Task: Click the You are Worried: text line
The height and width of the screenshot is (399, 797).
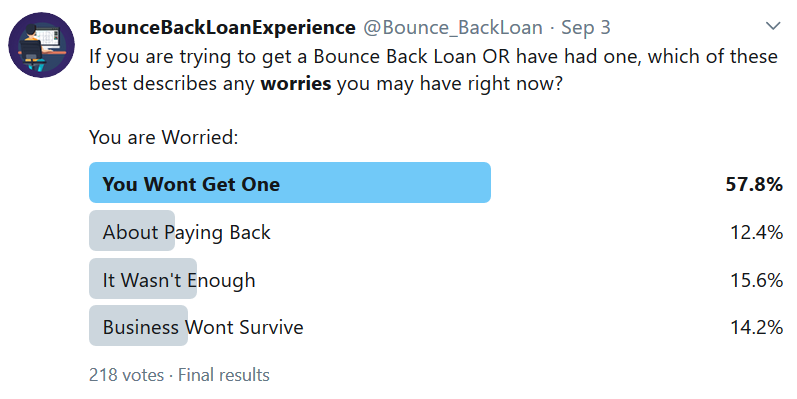Action: tap(164, 137)
